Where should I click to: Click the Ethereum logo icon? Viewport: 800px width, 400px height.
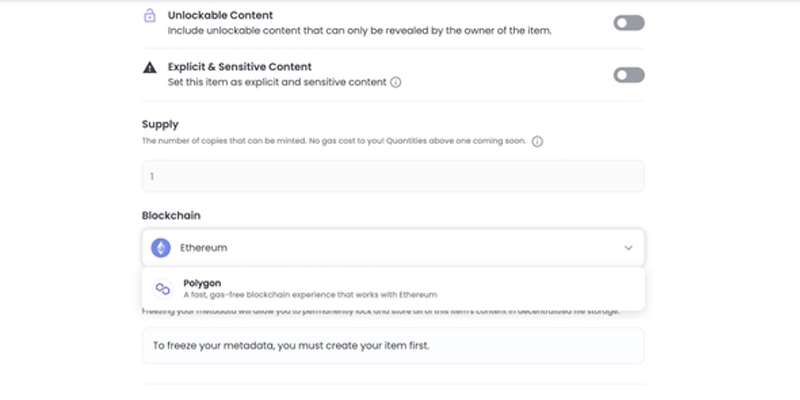point(161,248)
